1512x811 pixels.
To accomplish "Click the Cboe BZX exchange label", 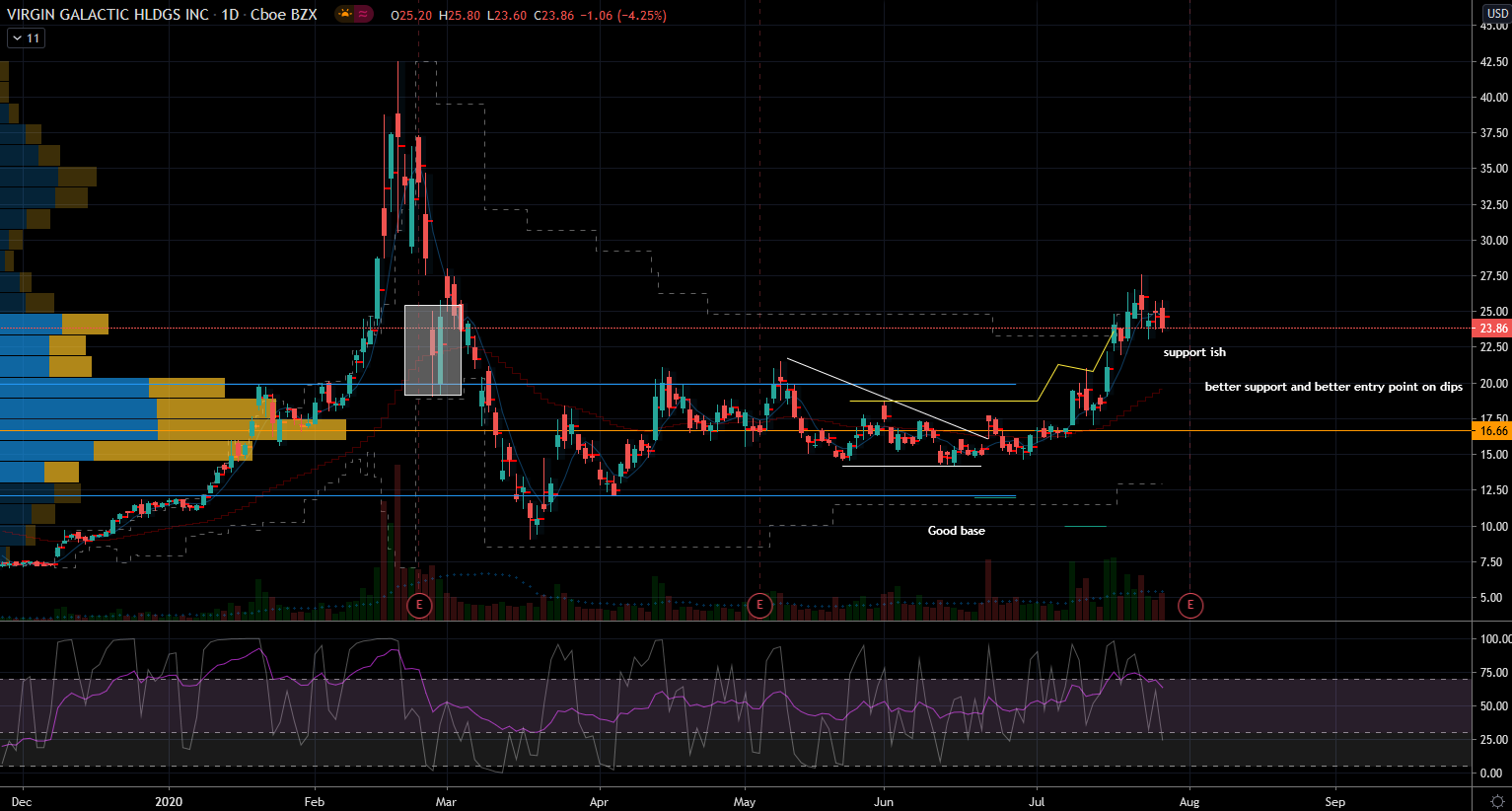I will [284, 15].
